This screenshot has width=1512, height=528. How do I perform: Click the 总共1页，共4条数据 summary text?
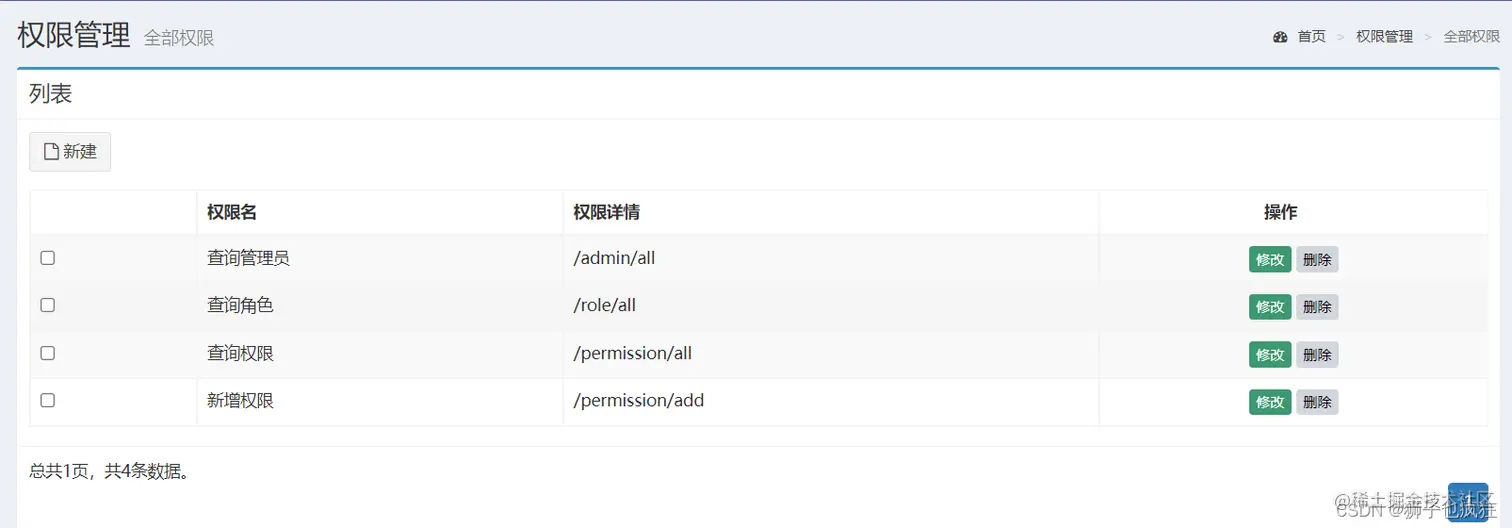[110, 471]
